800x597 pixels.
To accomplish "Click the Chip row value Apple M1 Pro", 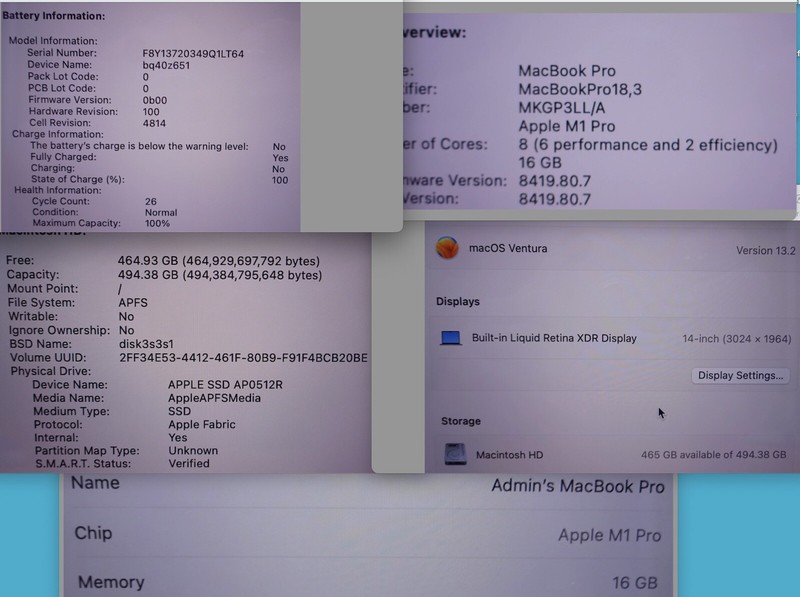I will pos(610,535).
